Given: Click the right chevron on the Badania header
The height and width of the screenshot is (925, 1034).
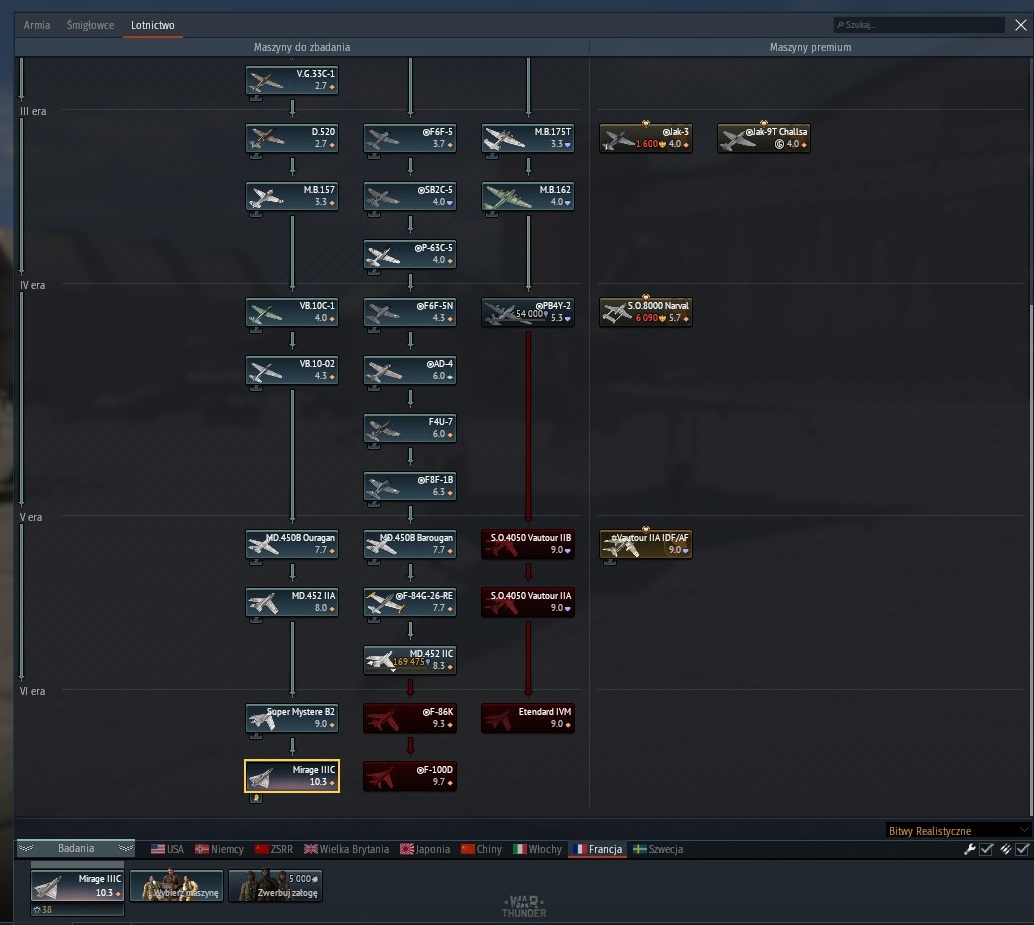Looking at the screenshot, I should tap(125, 849).
